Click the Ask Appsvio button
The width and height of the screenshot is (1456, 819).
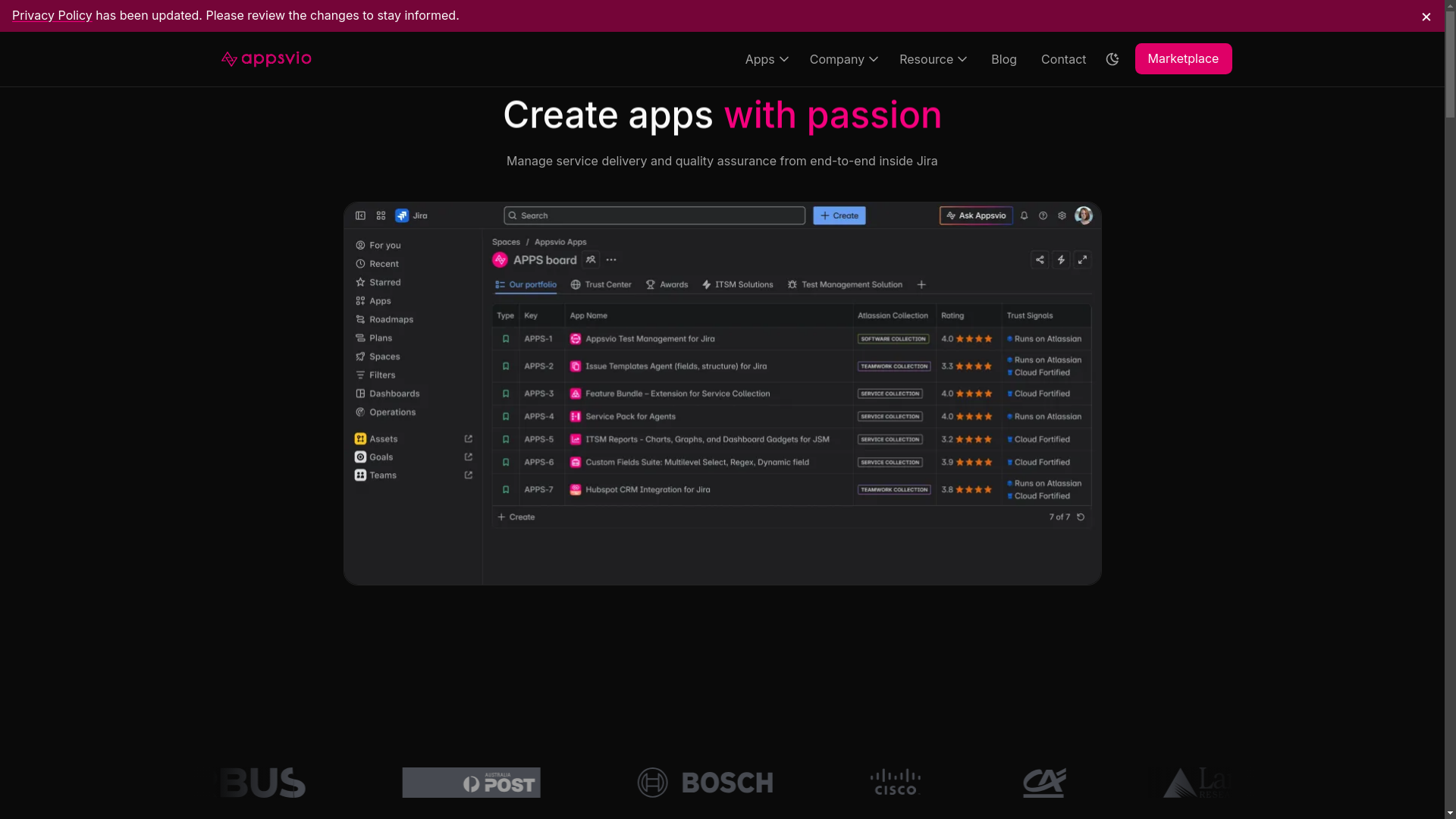tap(976, 215)
